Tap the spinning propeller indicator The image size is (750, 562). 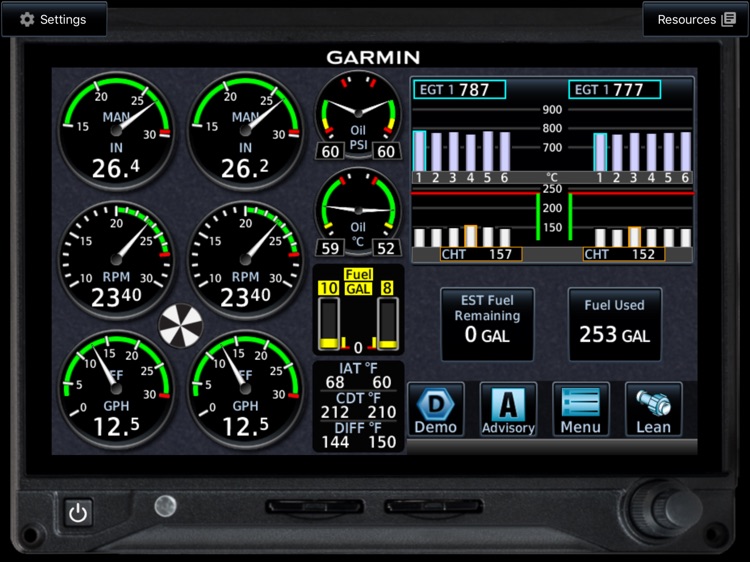point(181,325)
